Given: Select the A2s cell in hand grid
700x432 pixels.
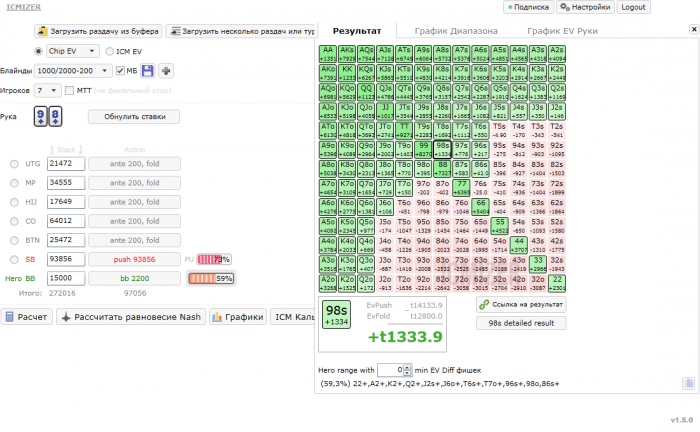Looking at the screenshot, I should (x=557, y=54).
